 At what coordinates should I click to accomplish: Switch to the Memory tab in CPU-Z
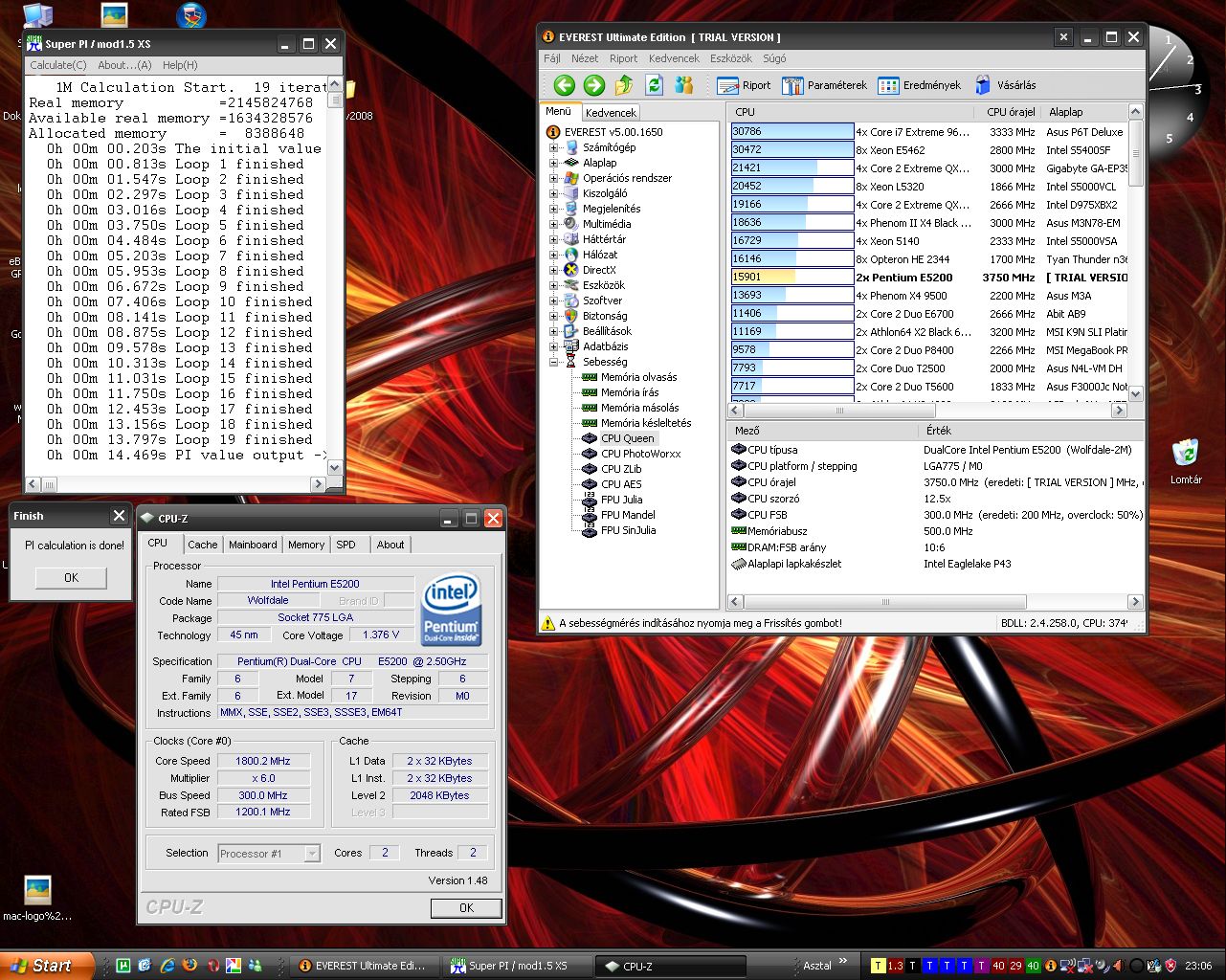[306, 545]
